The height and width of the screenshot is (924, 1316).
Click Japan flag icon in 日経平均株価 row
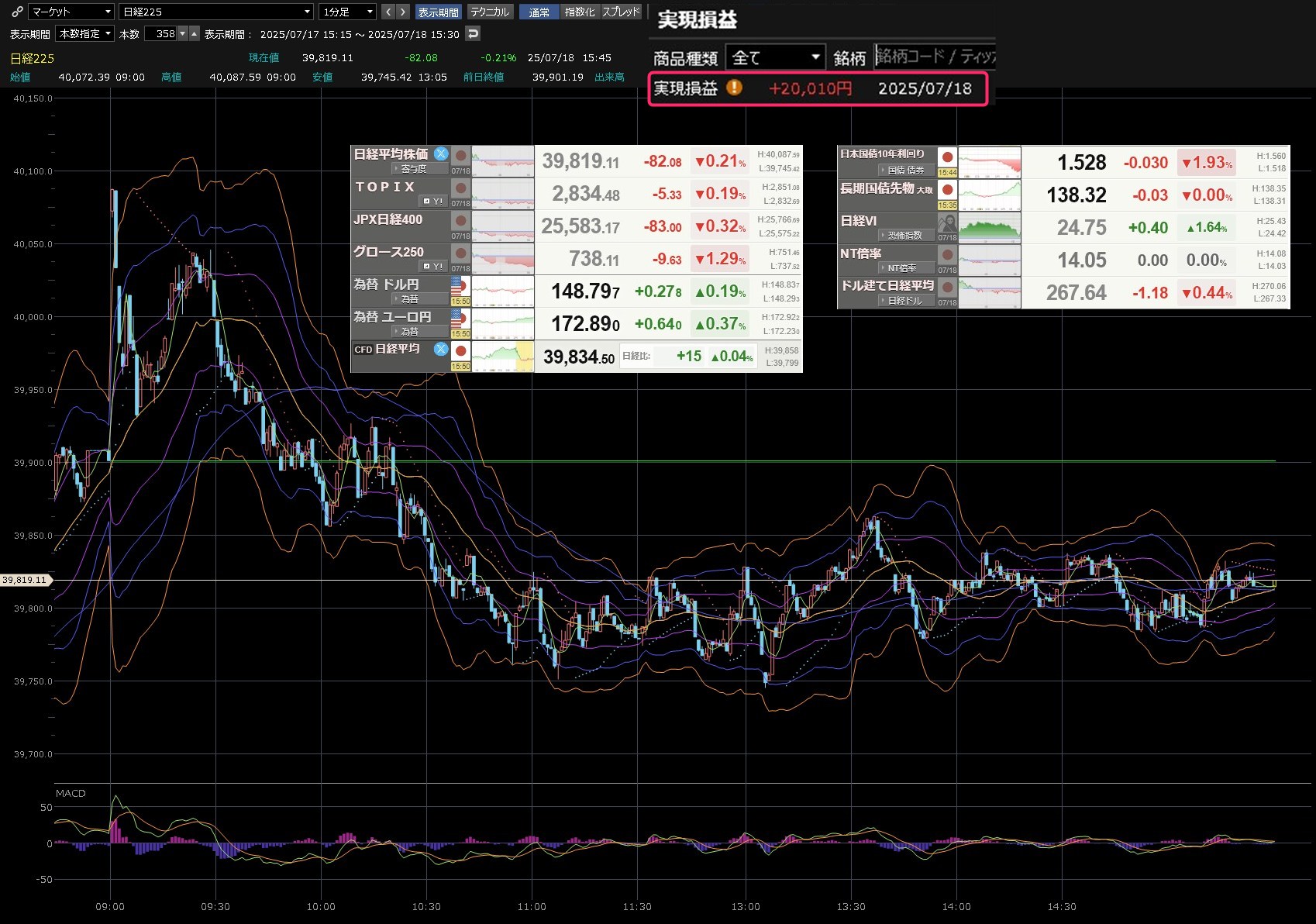click(460, 155)
